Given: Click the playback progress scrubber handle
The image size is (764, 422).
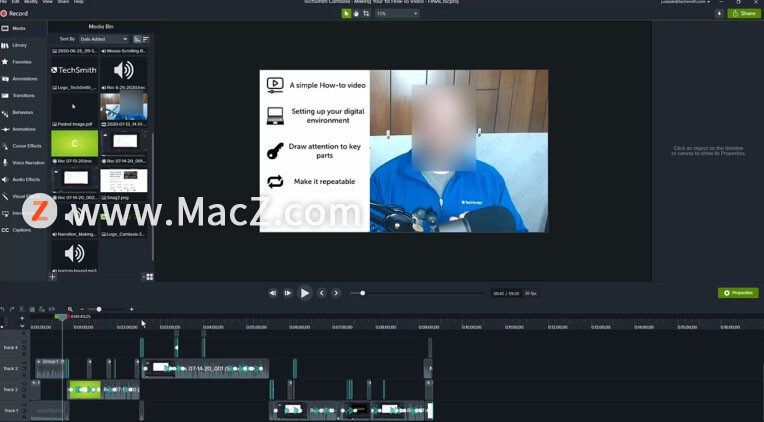Looking at the screenshot, I should pos(363,293).
